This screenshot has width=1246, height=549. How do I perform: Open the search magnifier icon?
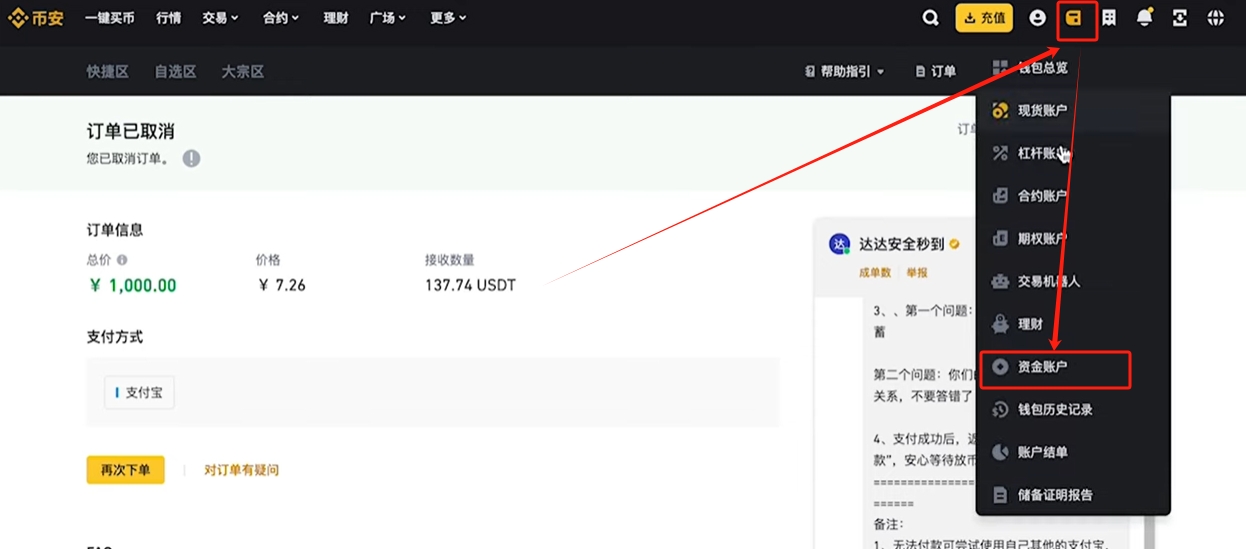click(930, 18)
